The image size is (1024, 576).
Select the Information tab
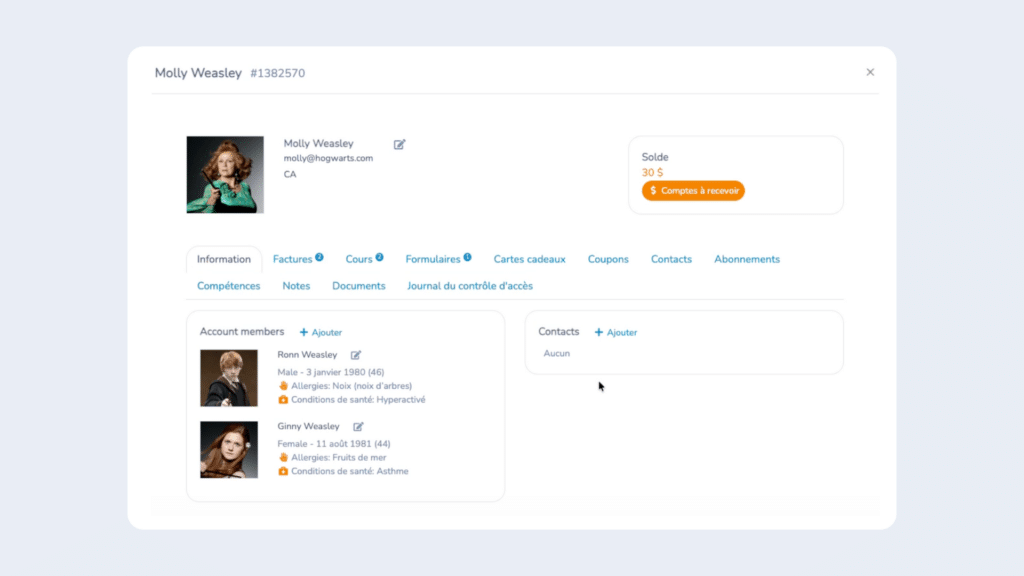[224, 259]
